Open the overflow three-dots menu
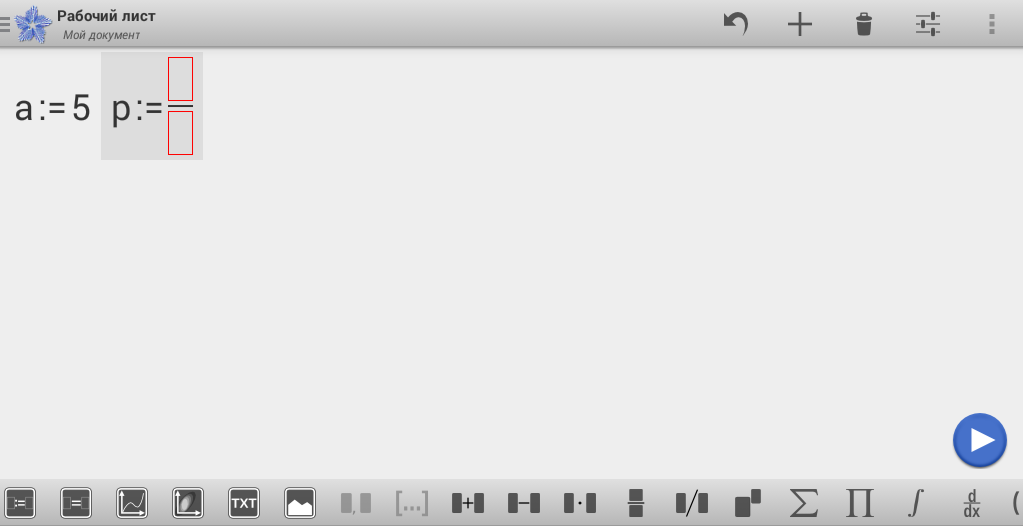Screen dimensions: 1023x526 coord(992,24)
